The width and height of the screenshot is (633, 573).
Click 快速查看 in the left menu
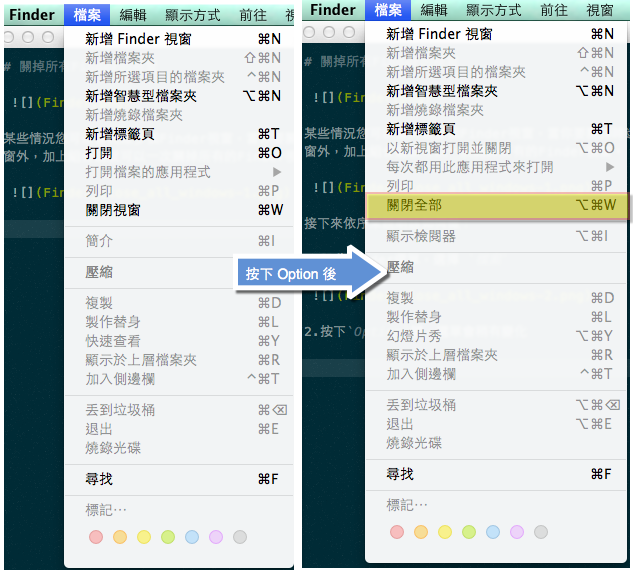point(113,341)
